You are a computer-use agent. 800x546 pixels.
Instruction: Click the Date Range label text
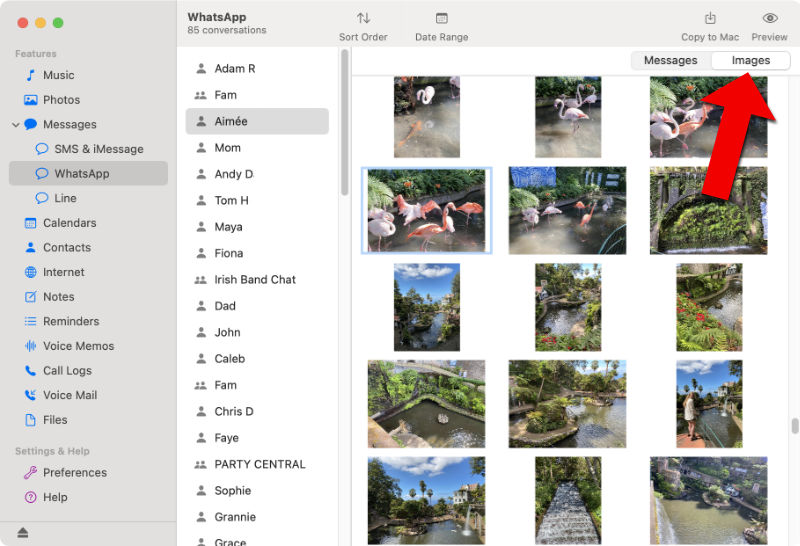coord(442,37)
